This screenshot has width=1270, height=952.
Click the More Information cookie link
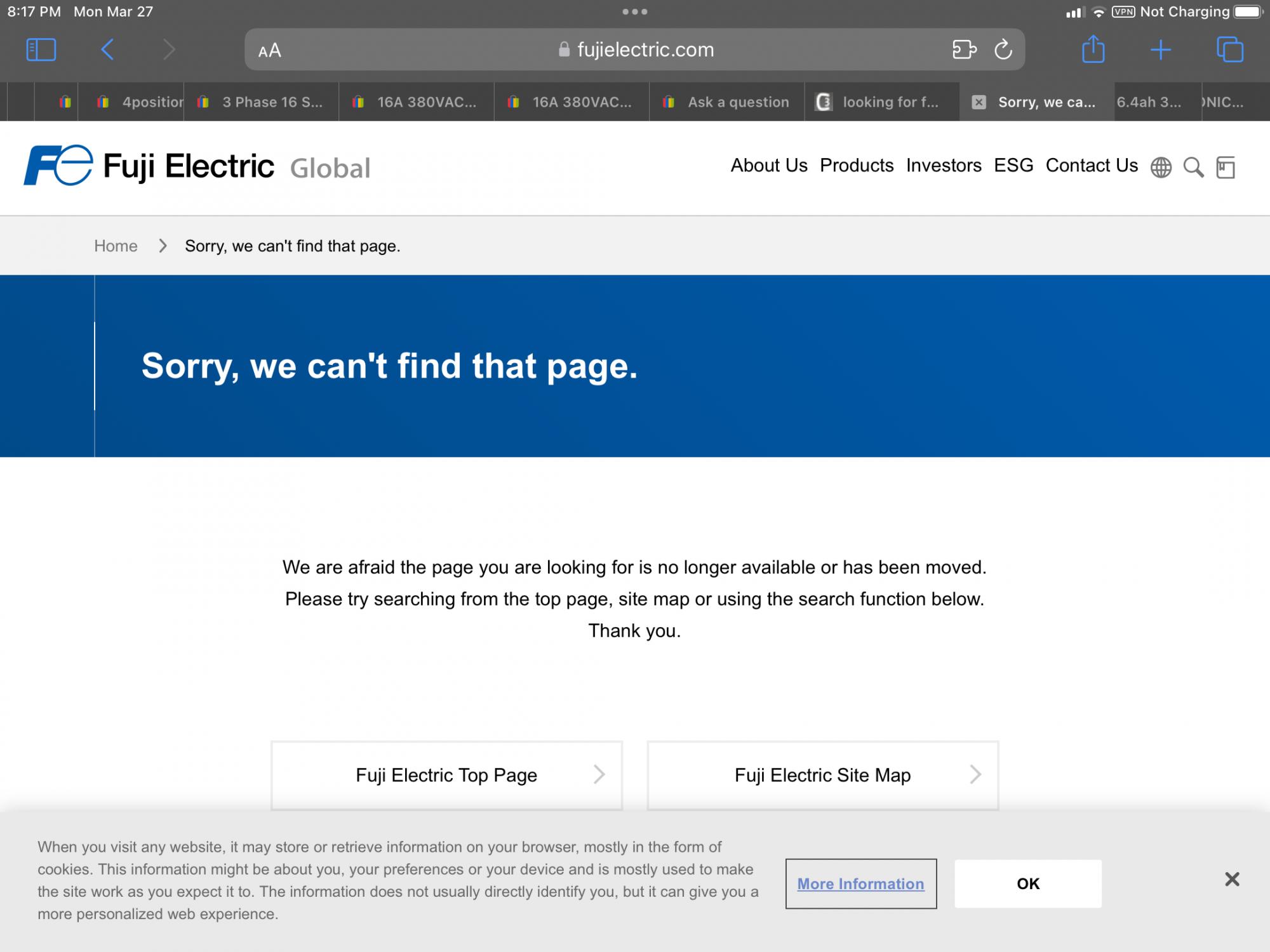[x=860, y=883]
